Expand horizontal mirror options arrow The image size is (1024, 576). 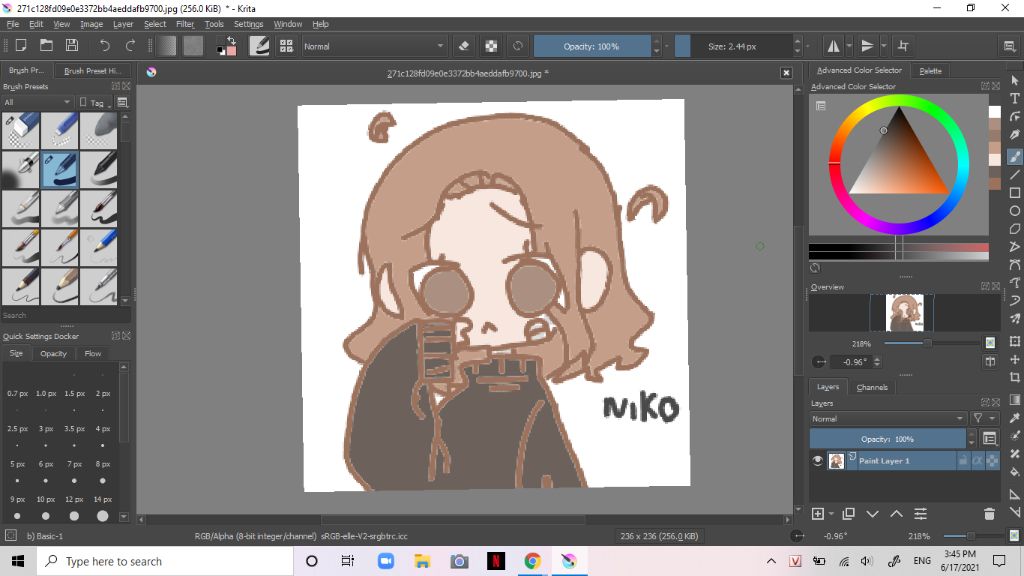tap(849, 46)
